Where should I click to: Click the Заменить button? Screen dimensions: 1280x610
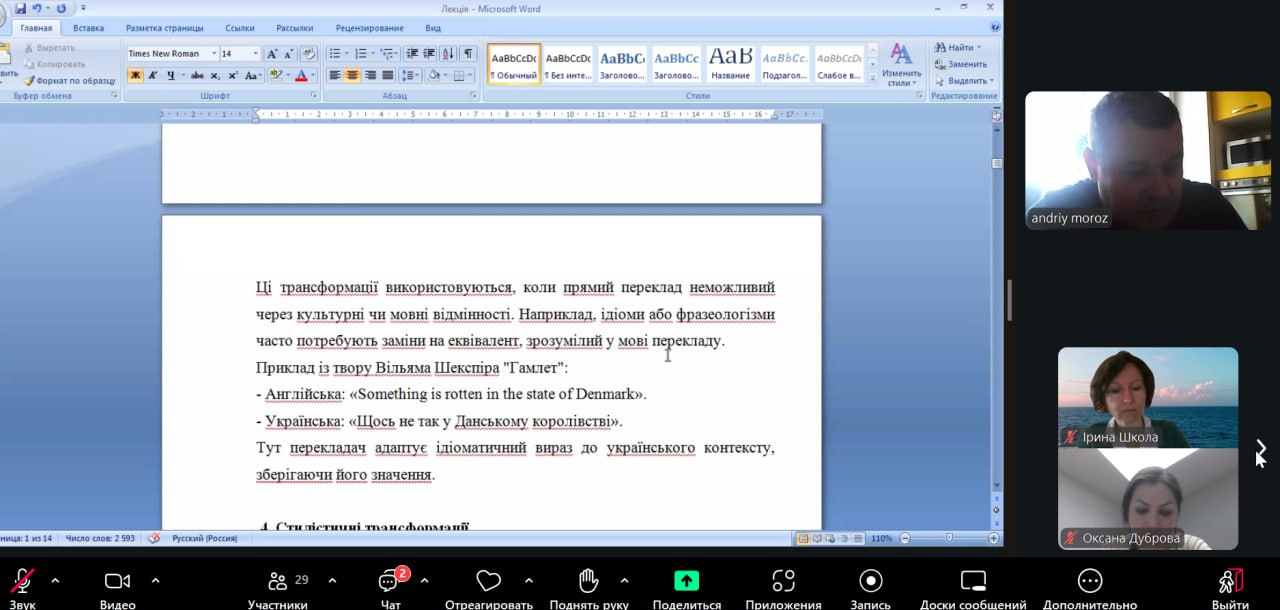(x=960, y=64)
